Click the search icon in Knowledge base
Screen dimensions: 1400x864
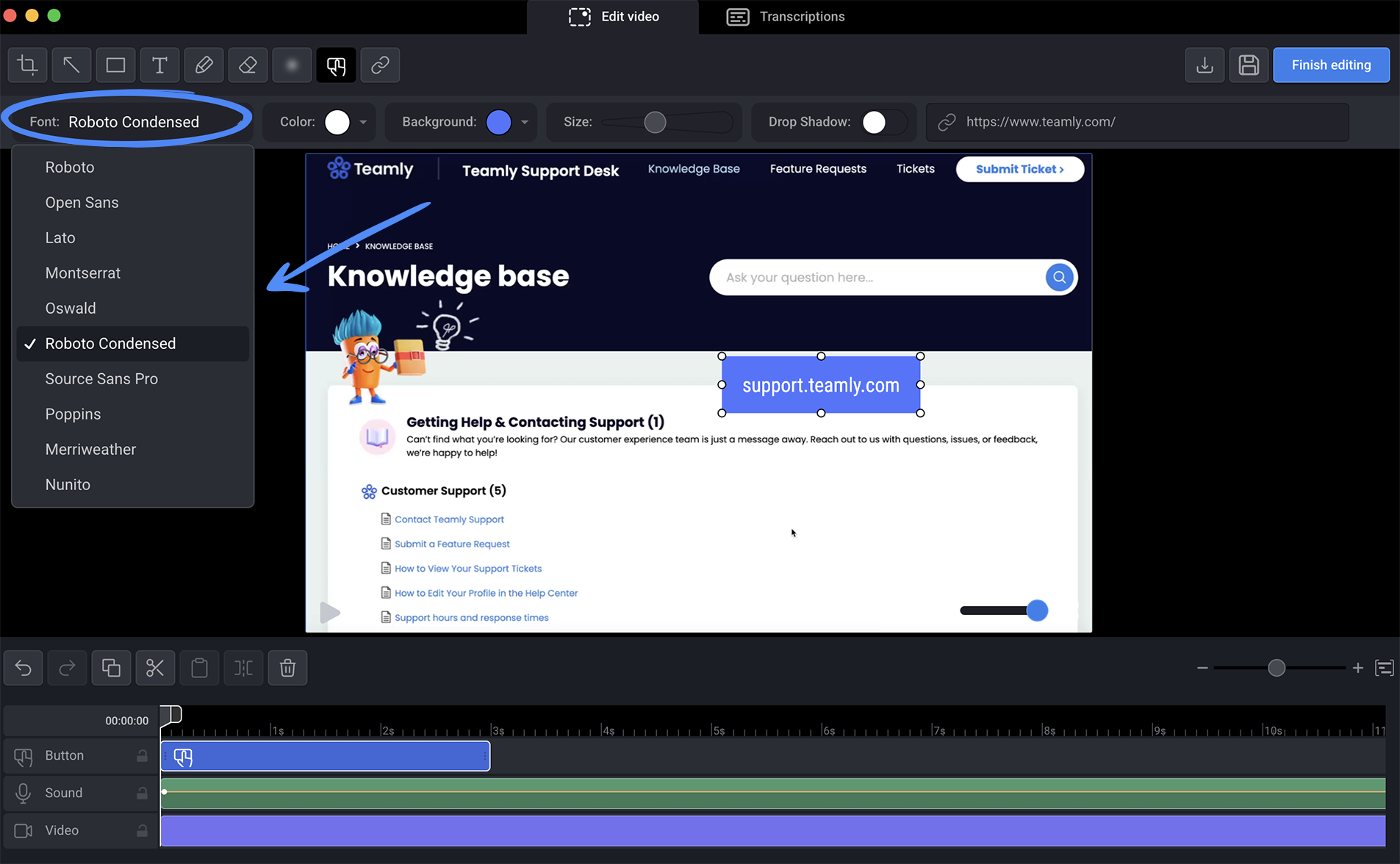pos(1059,277)
